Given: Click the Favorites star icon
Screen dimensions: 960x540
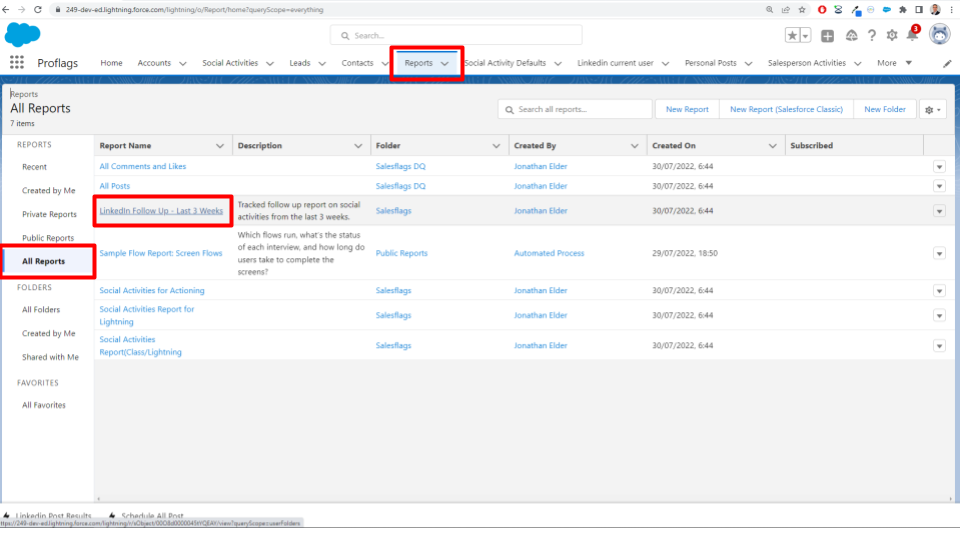Looking at the screenshot, I should coord(792,36).
